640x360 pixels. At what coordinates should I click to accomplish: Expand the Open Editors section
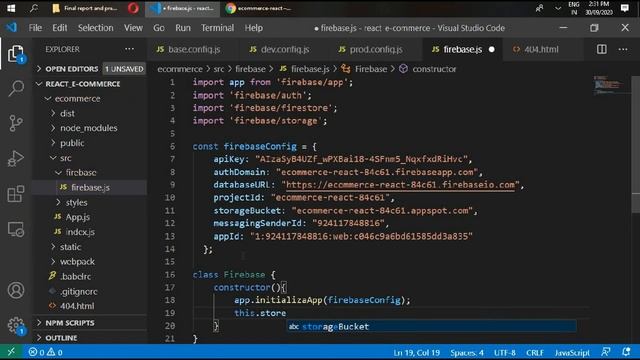click(x=90, y=69)
